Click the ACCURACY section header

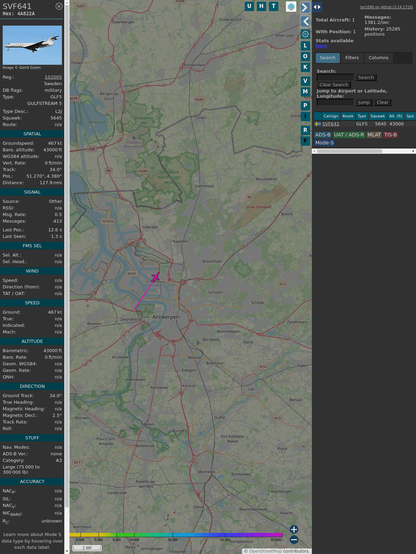point(32,481)
